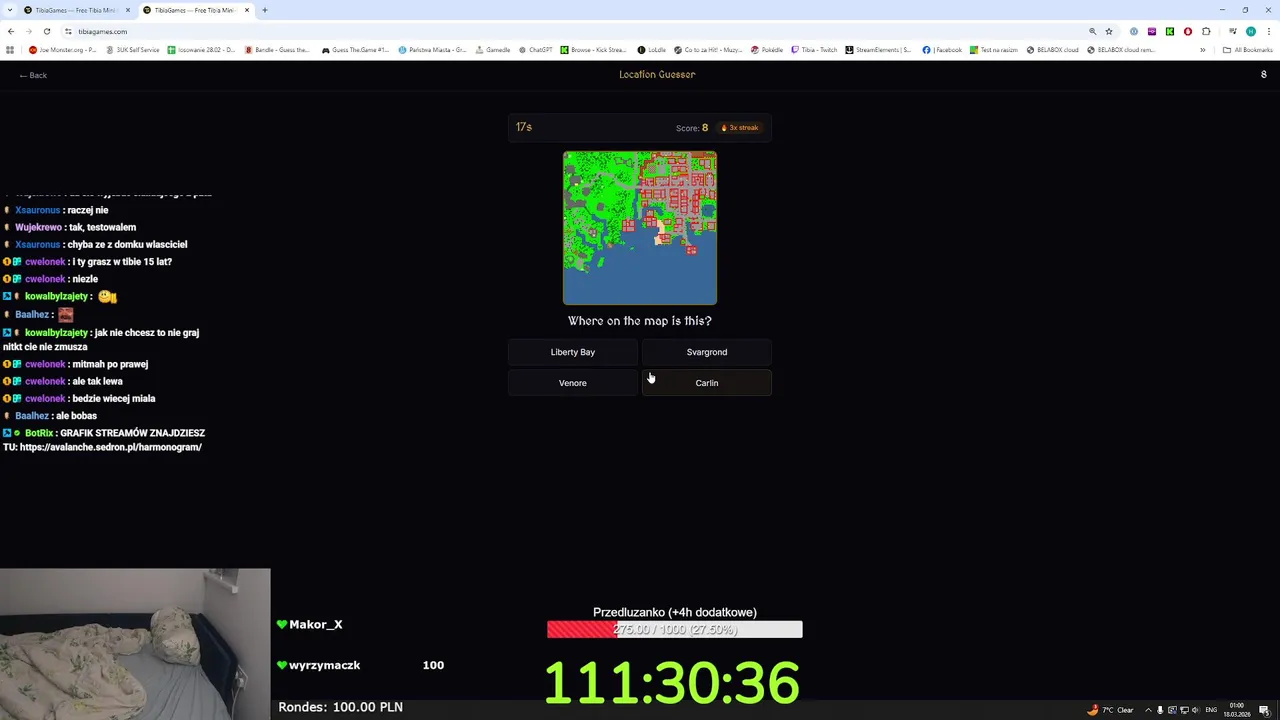Open the Extensions puzzle menu
This screenshot has width=1280, height=720.
click(x=1206, y=31)
